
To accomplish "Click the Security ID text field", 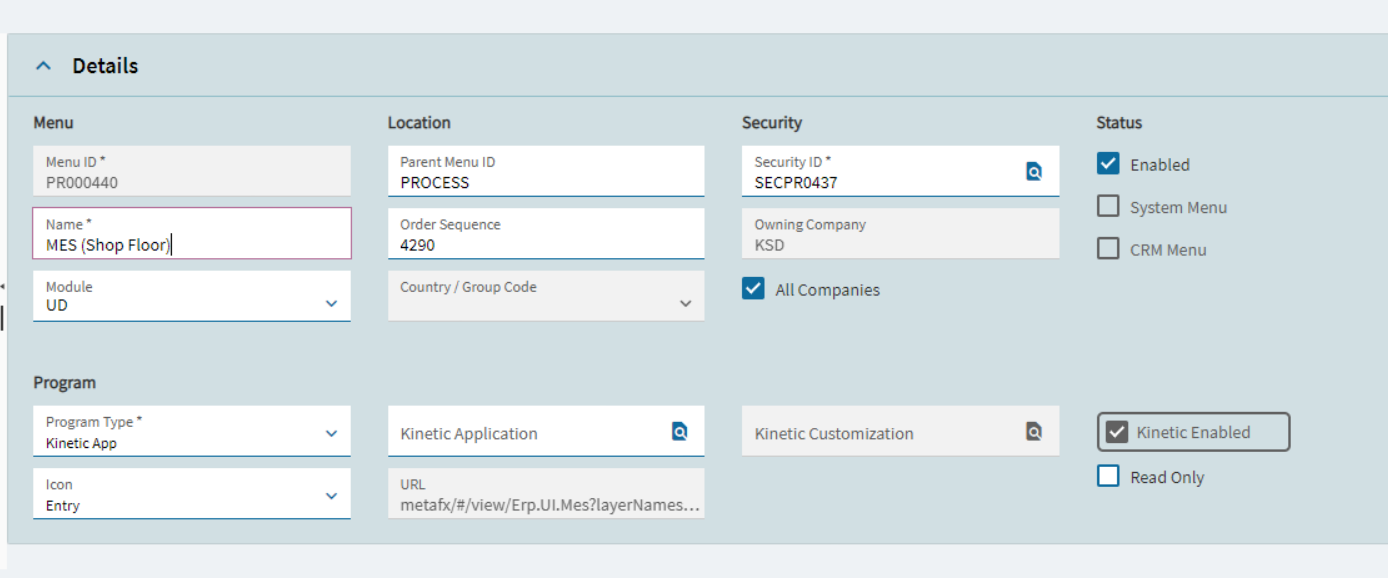I will [x=883, y=171].
